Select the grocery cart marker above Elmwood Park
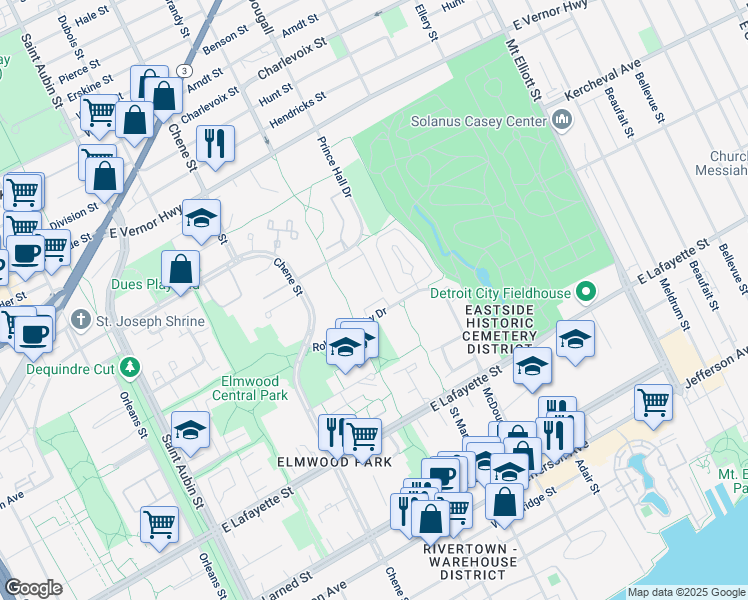Screen dimensions: 748x600 363,439
